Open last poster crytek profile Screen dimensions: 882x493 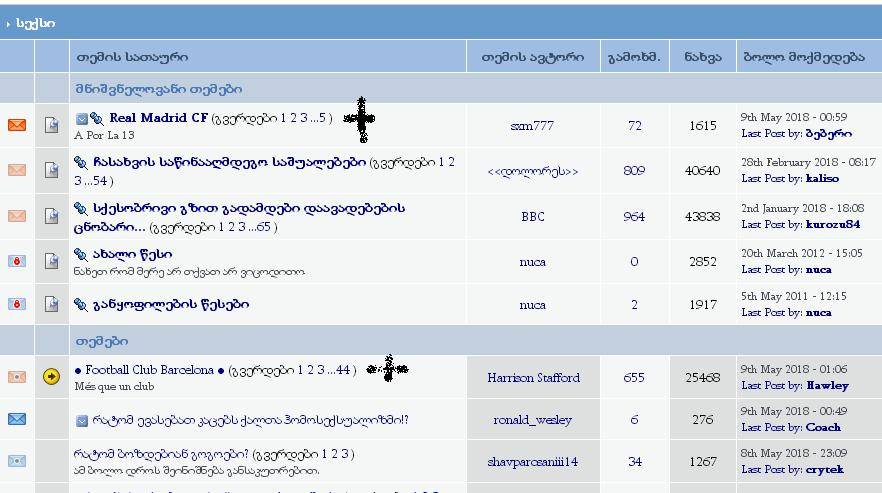click(x=825, y=469)
